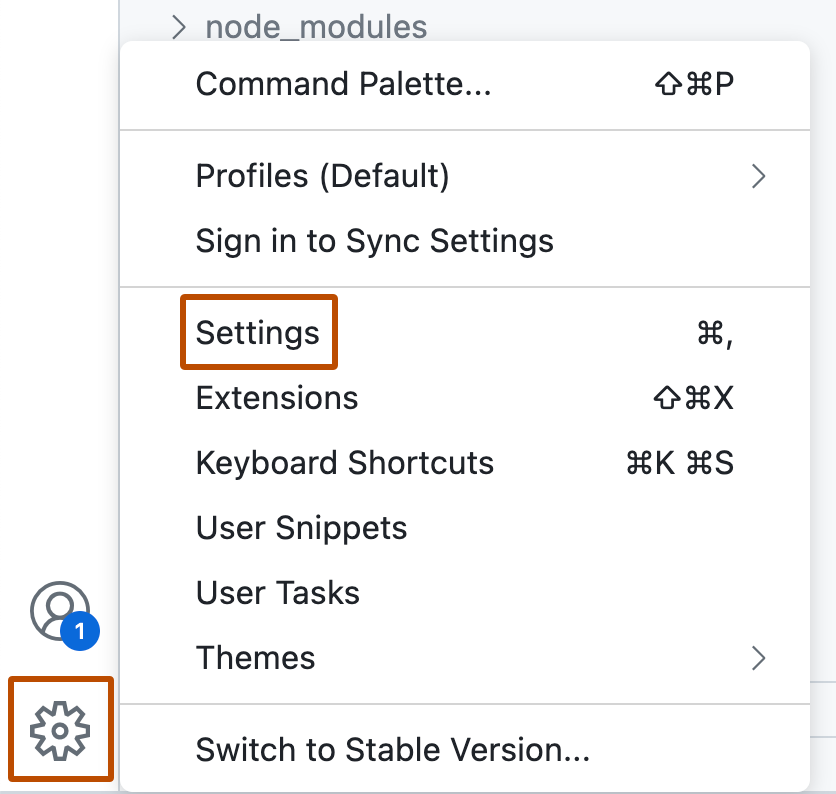Open the Command Palette entry
This screenshot has height=794, width=836.
(343, 84)
